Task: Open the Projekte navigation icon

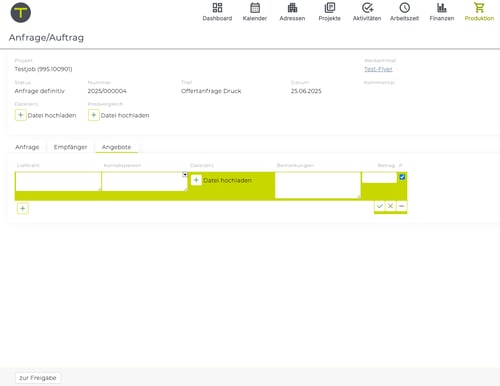Action: 330,8
